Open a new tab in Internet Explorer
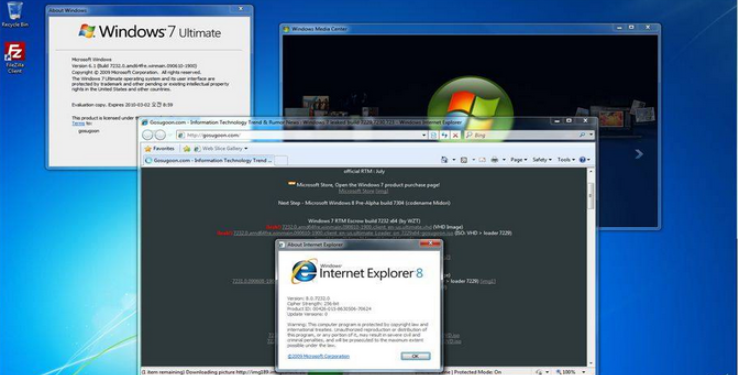This screenshot has height=375, width=738. (x=281, y=160)
